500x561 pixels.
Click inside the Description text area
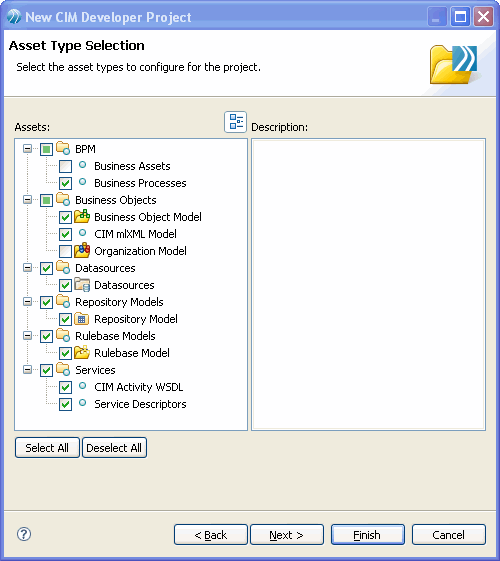(368, 284)
